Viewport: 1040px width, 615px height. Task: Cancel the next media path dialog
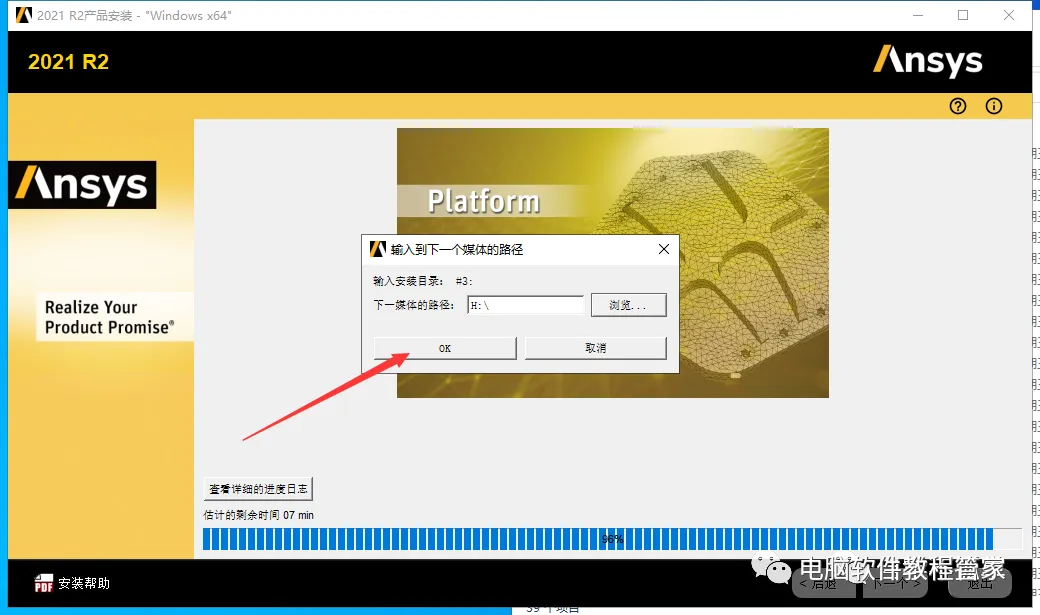click(x=596, y=348)
